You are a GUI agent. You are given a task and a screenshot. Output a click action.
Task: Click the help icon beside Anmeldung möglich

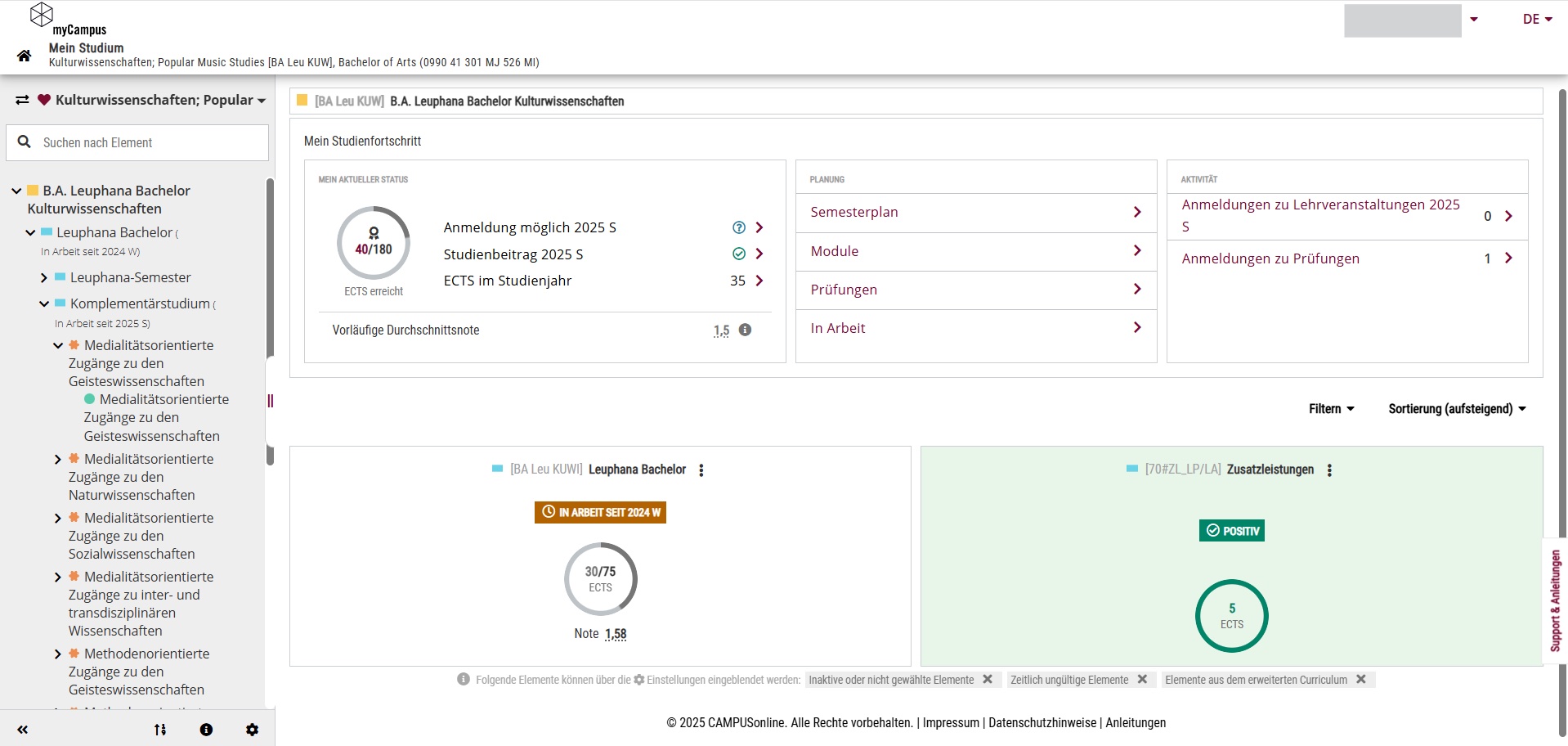point(739,227)
